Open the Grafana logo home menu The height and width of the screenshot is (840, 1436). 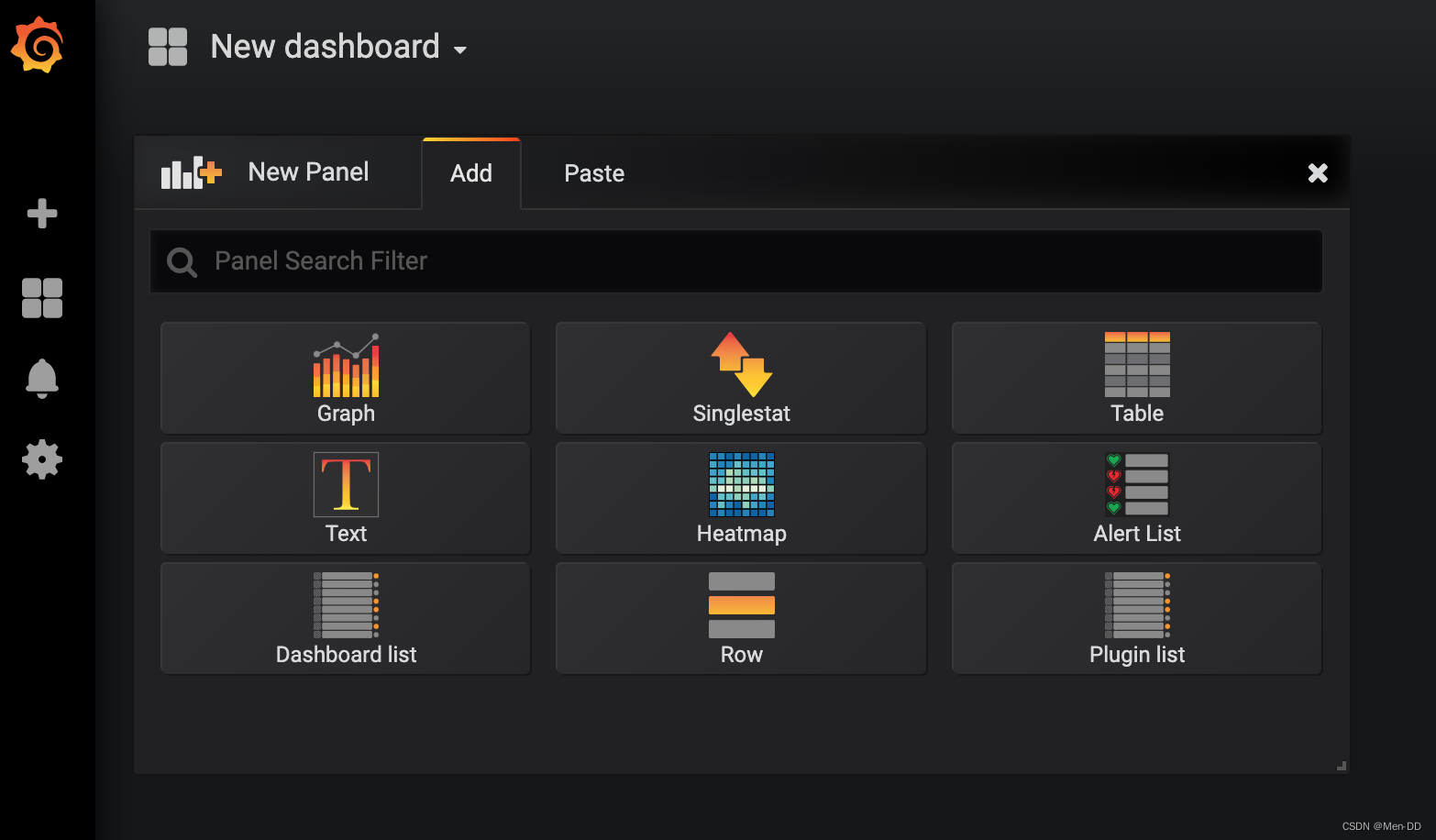click(38, 44)
